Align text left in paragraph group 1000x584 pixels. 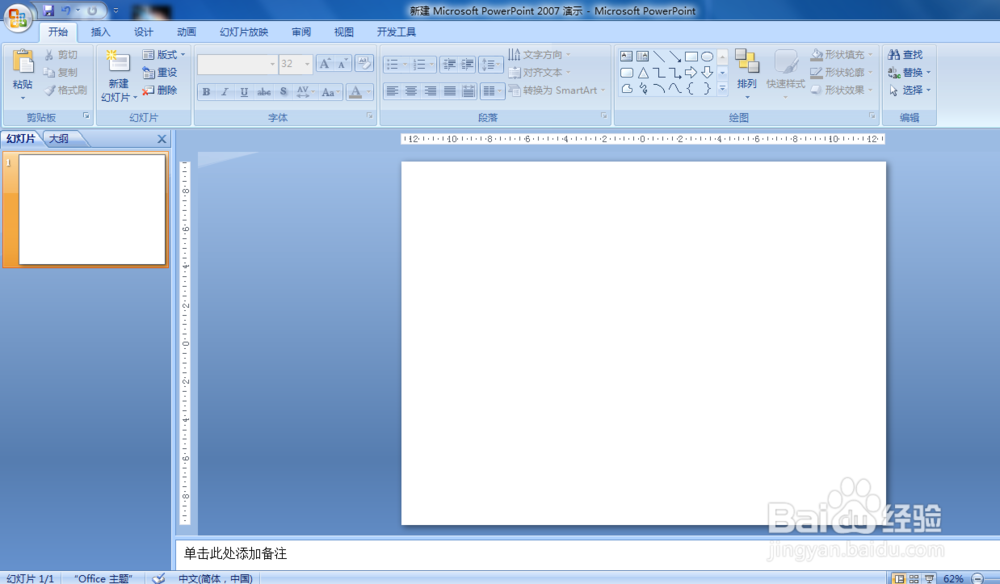tap(392, 91)
